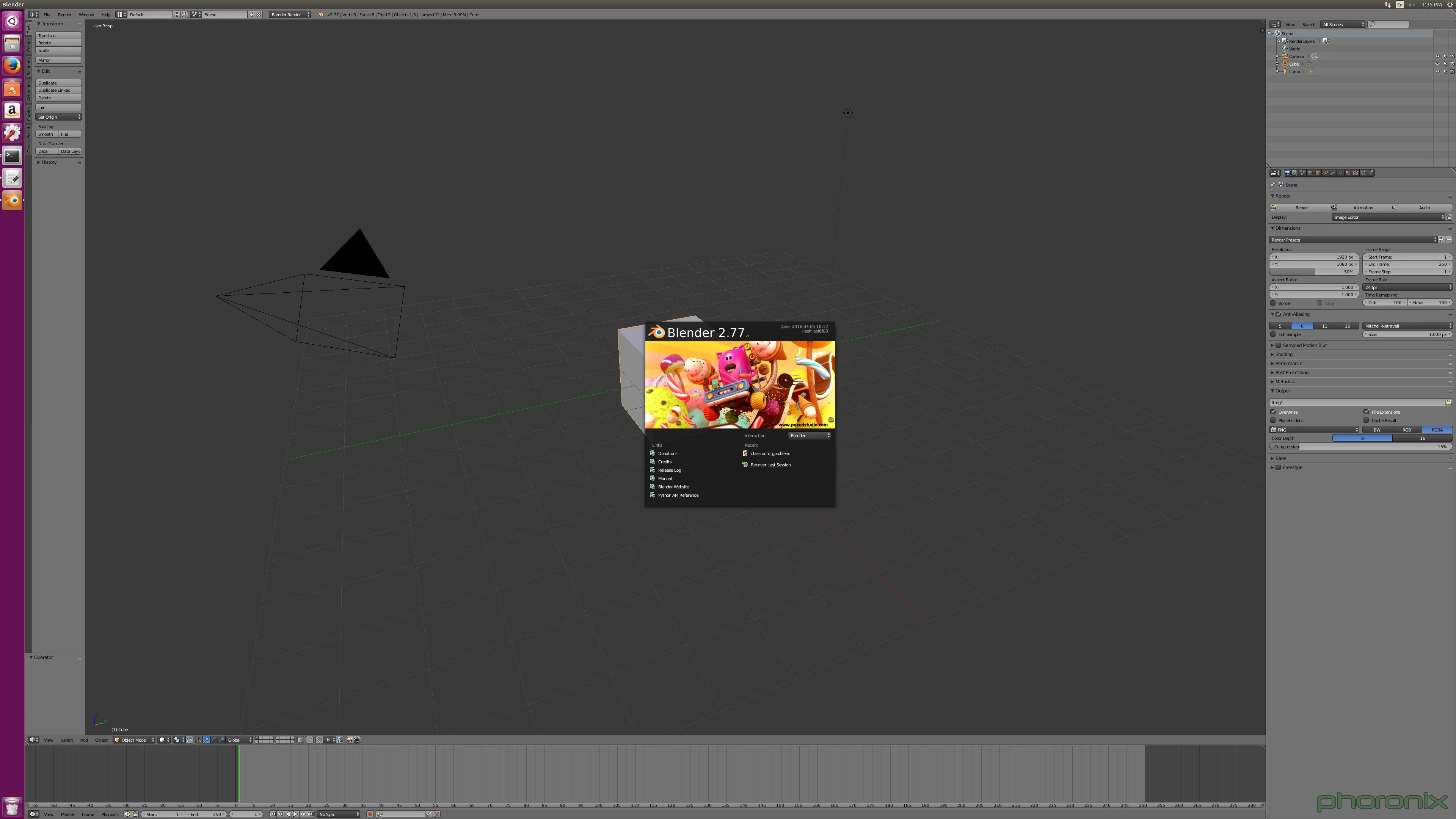Image resolution: width=1456 pixels, height=819 pixels.
Task: Open the Particles properties icon
Action: (x=1363, y=173)
